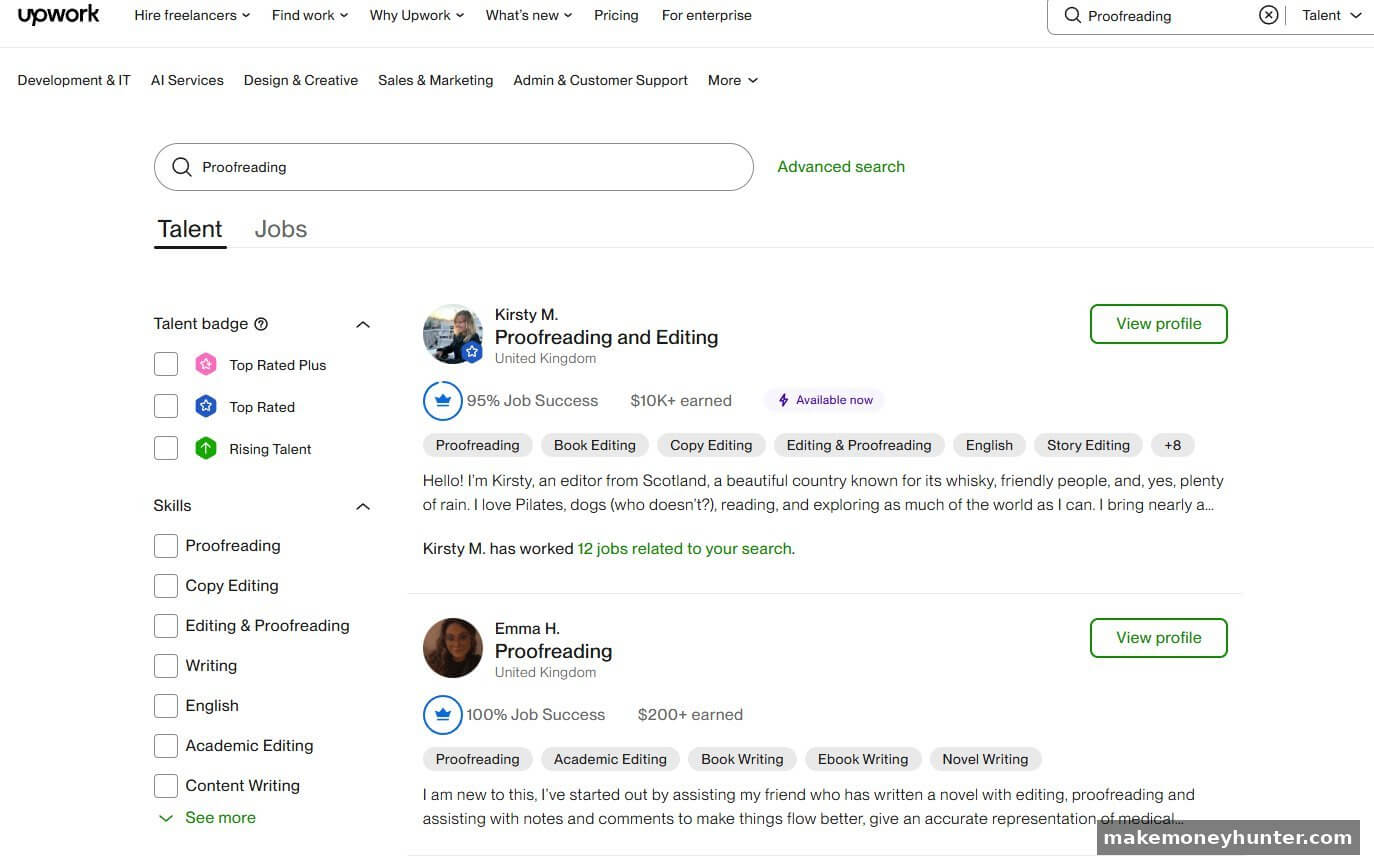Go to Admin & Customer Support category
This screenshot has height=865, width=1374.
click(601, 80)
